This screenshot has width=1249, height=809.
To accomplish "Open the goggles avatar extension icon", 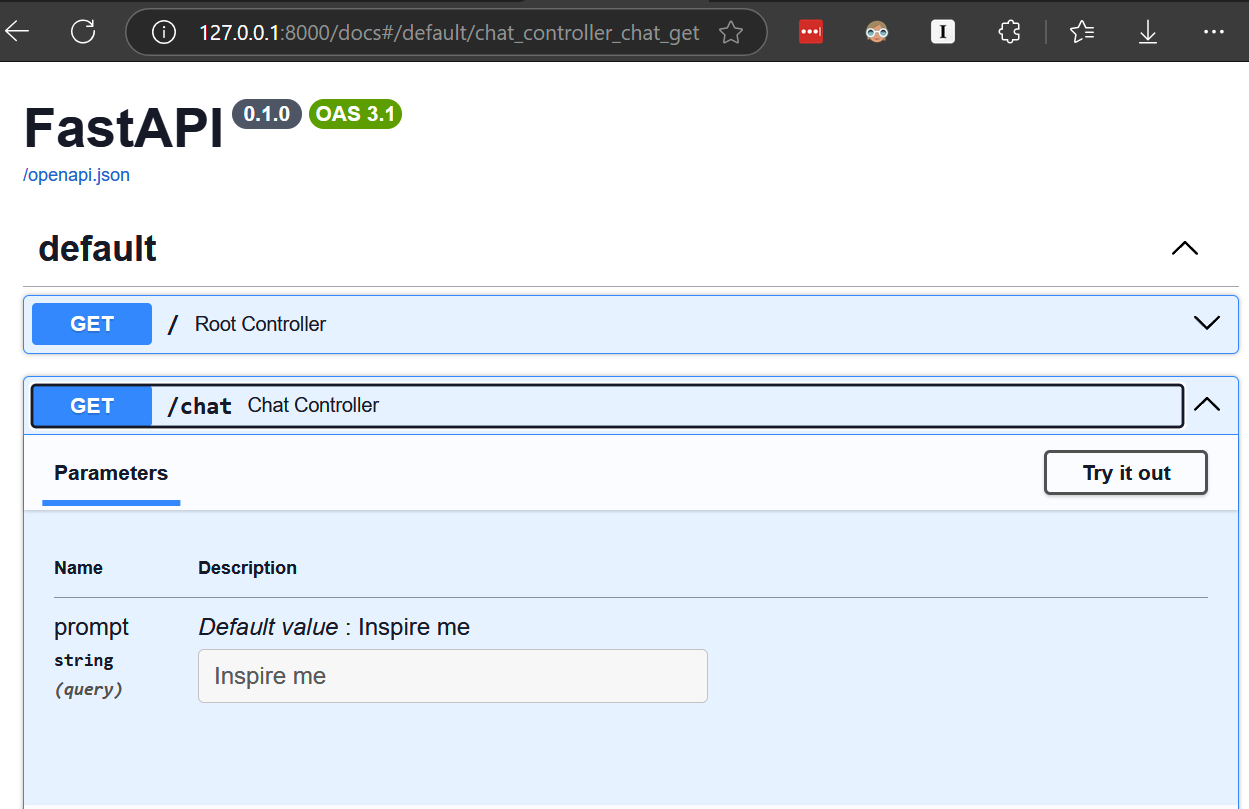I will pos(877,32).
